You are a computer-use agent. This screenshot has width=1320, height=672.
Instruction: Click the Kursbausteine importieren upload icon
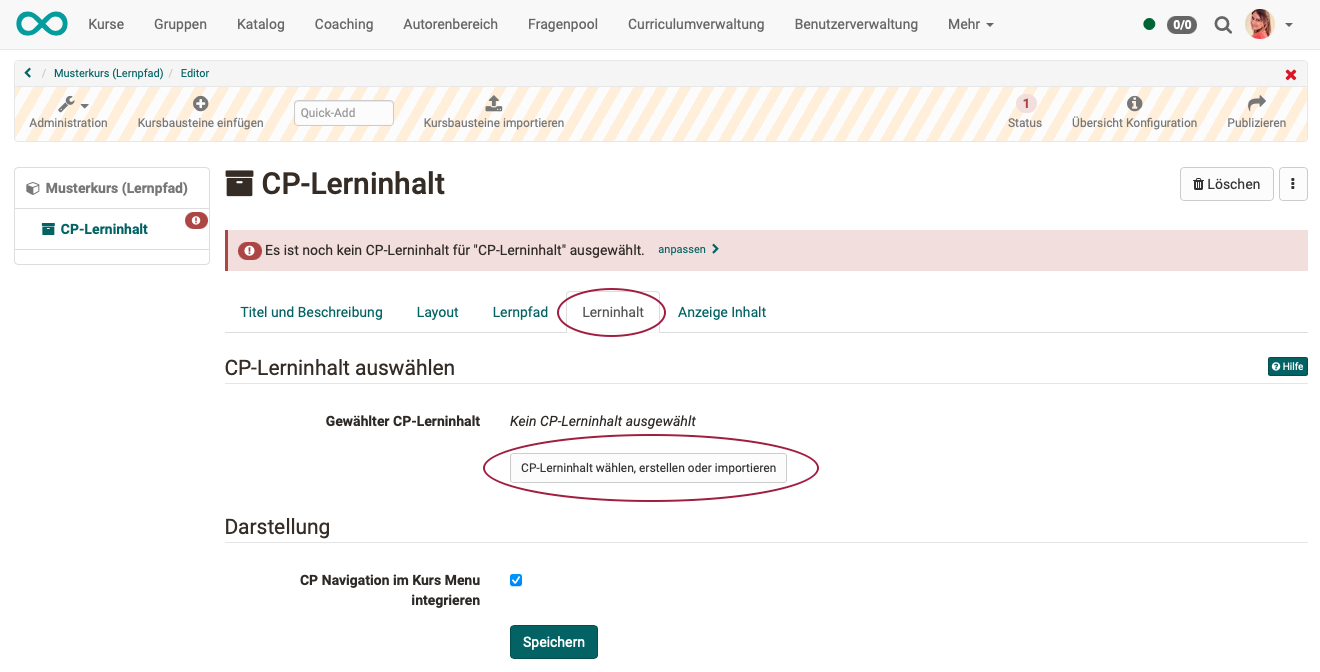[x=493, y=101]
